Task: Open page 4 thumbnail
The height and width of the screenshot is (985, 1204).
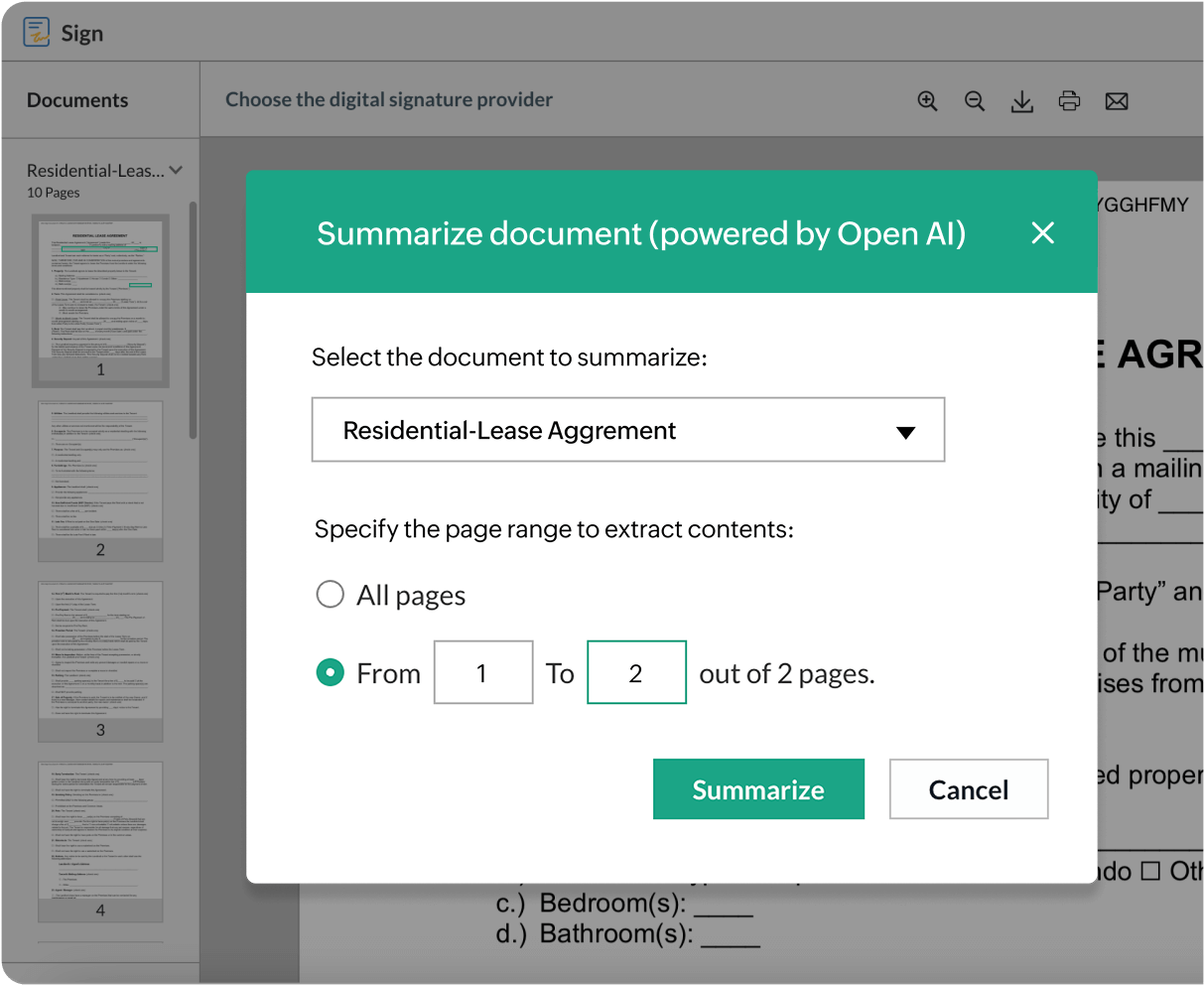Action: [x=100, y=842]
